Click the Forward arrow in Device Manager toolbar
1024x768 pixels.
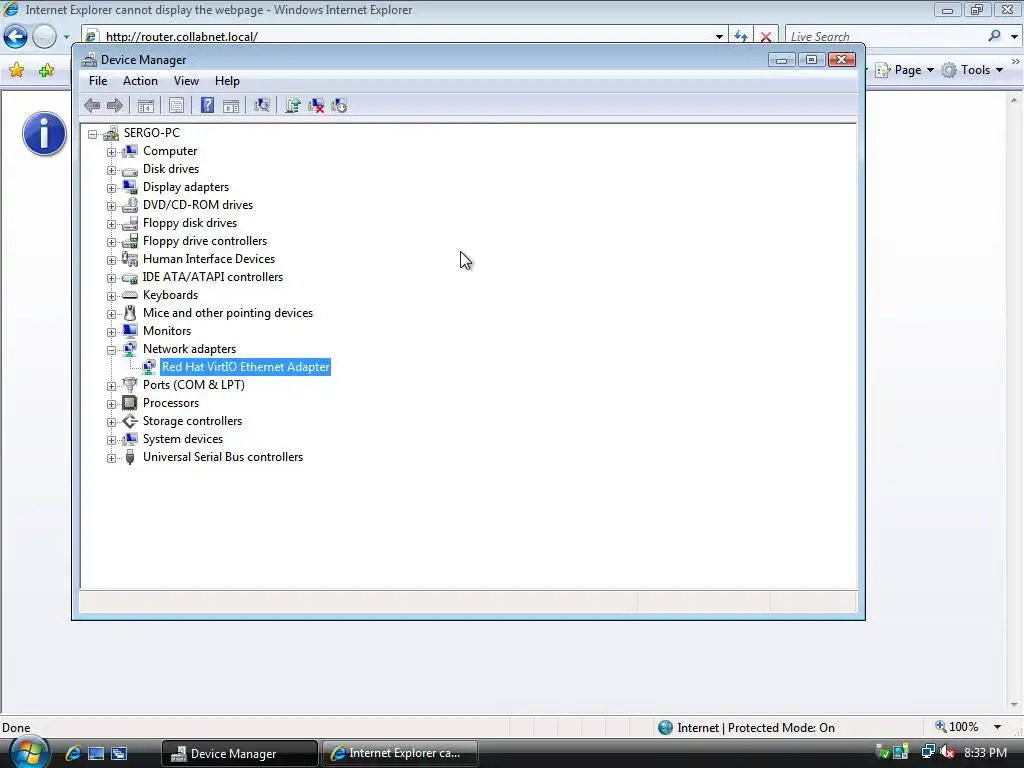(115, 105)
